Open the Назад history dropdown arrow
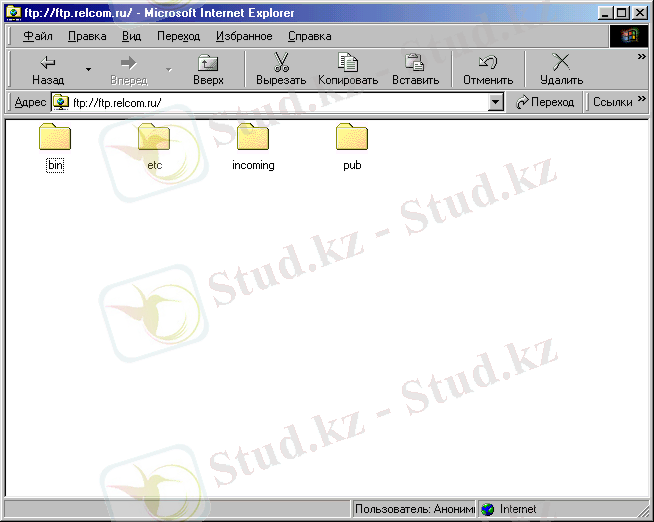Image resolution: width=654 pixels, height=522 pixels. point(88,69)
